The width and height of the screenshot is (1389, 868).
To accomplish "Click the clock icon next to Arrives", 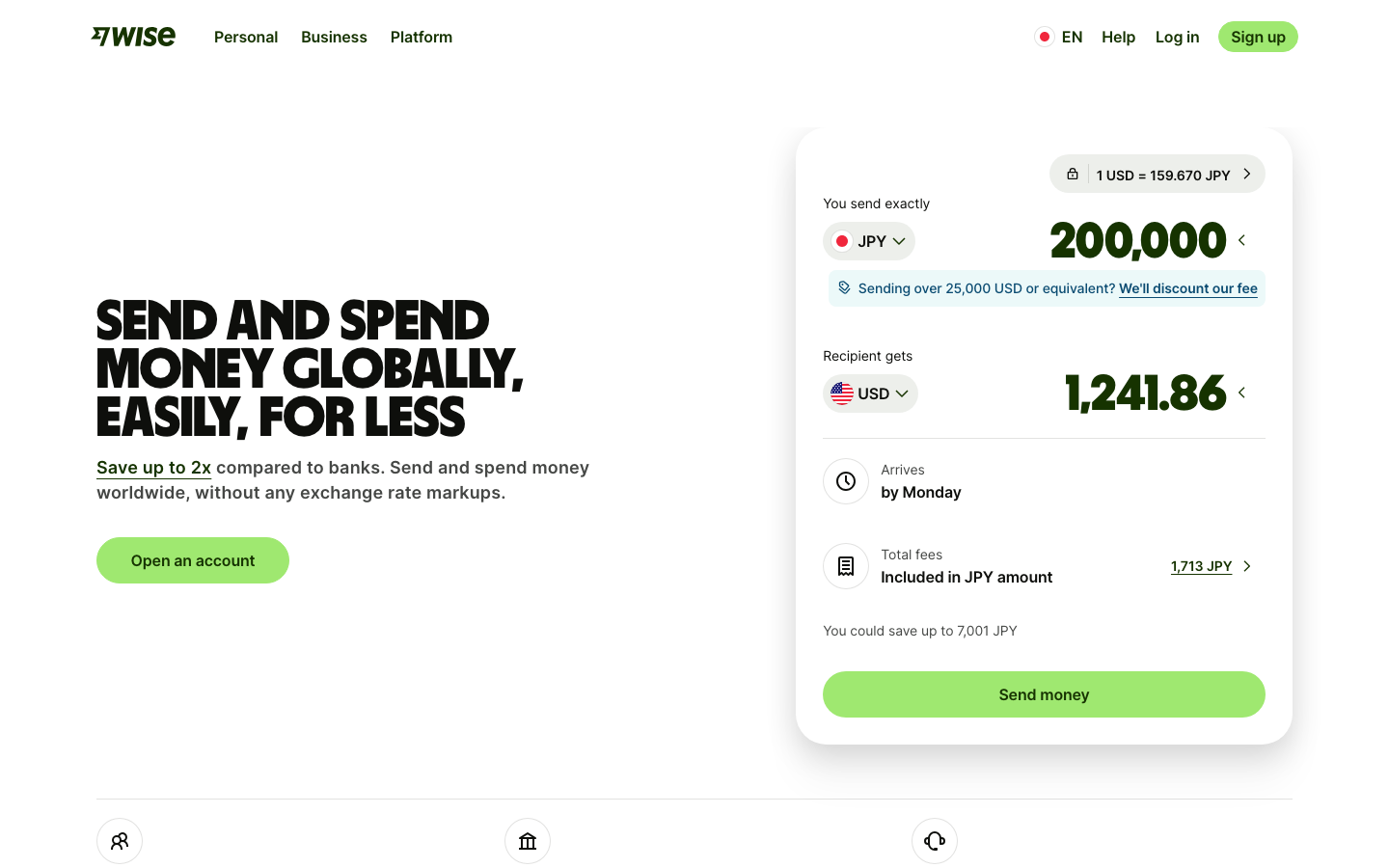I will [846, 481].
